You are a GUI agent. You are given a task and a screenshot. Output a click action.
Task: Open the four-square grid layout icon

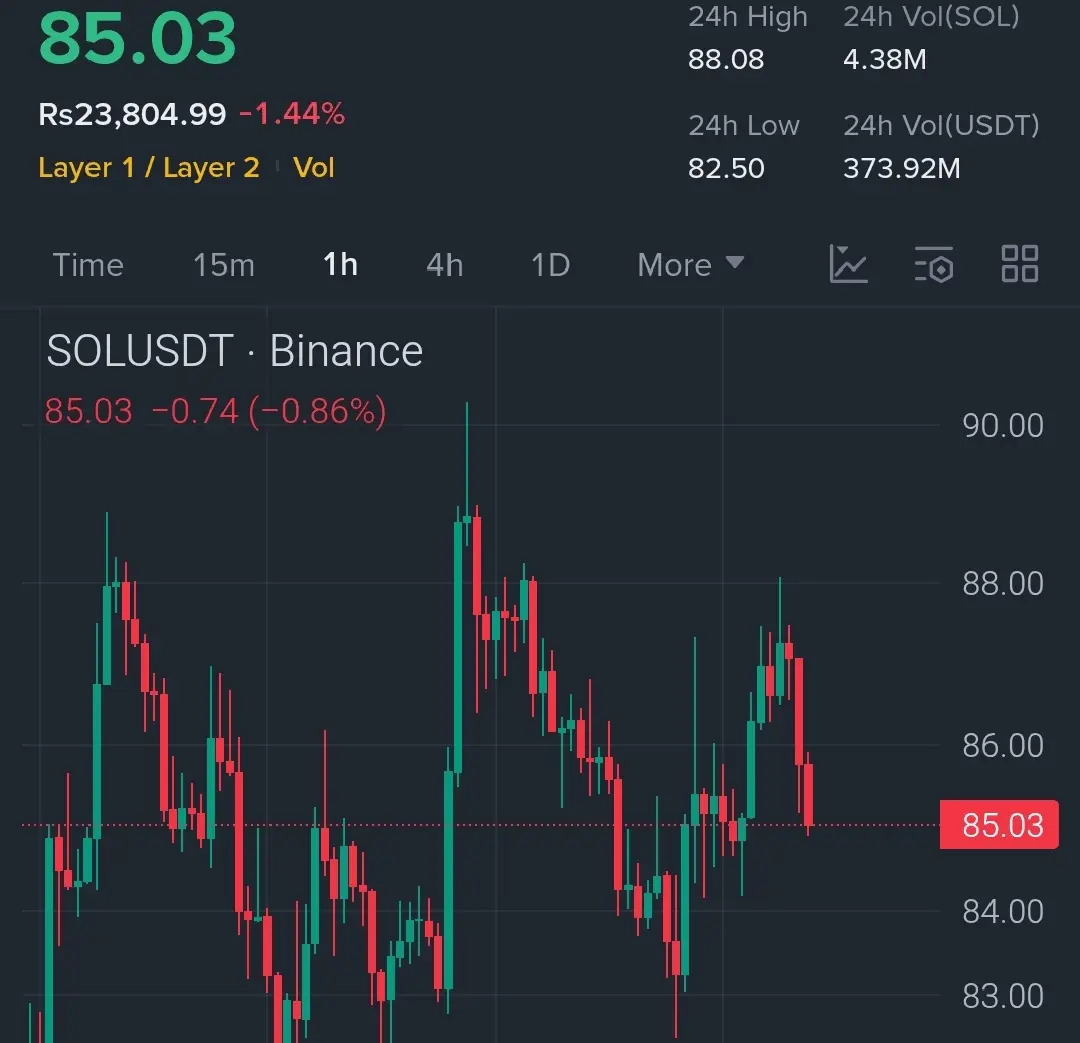(1019, 264)
